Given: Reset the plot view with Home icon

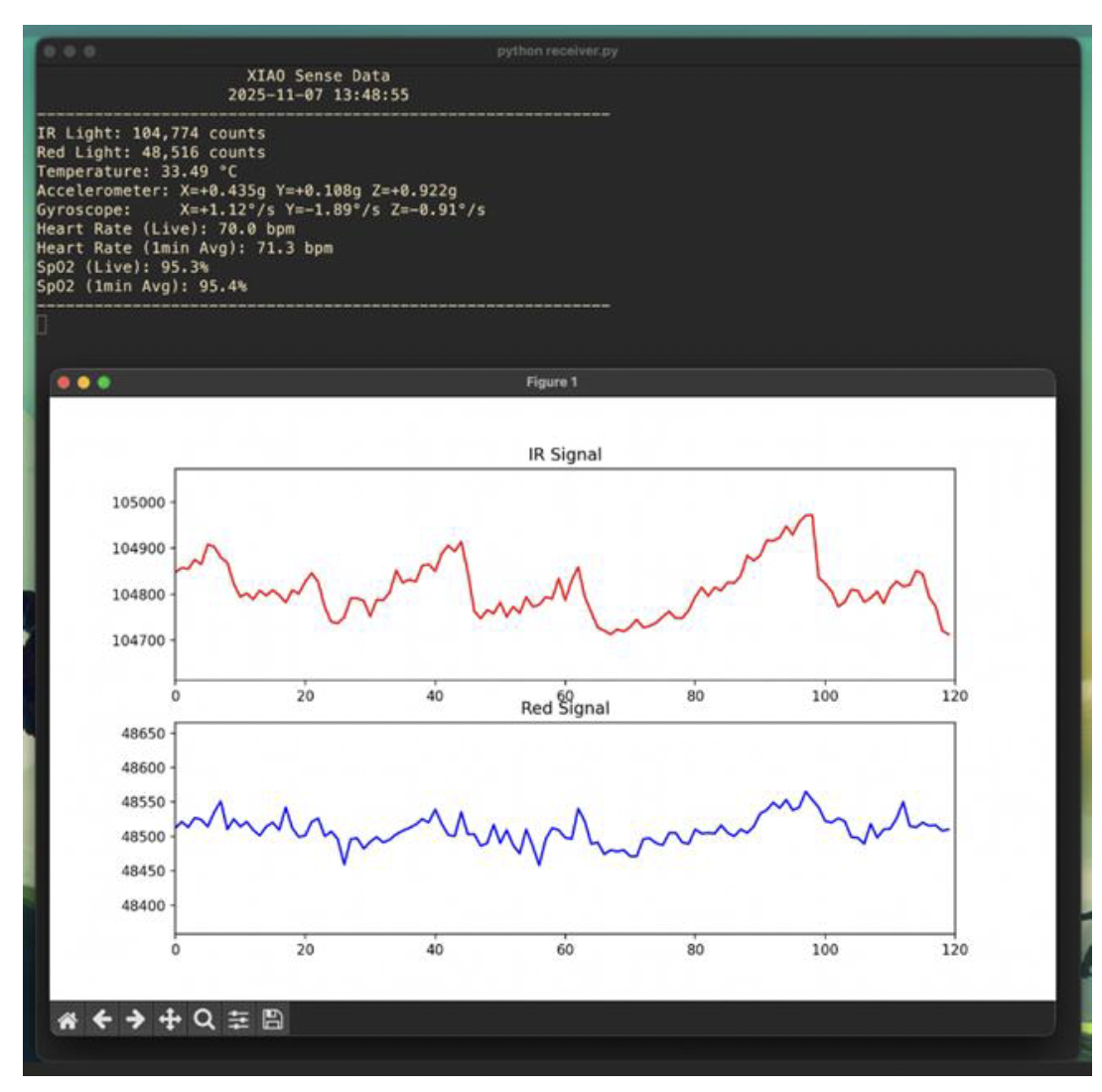Looking at the screenshot, I should pyautogui.click(x=68, y=1020).
